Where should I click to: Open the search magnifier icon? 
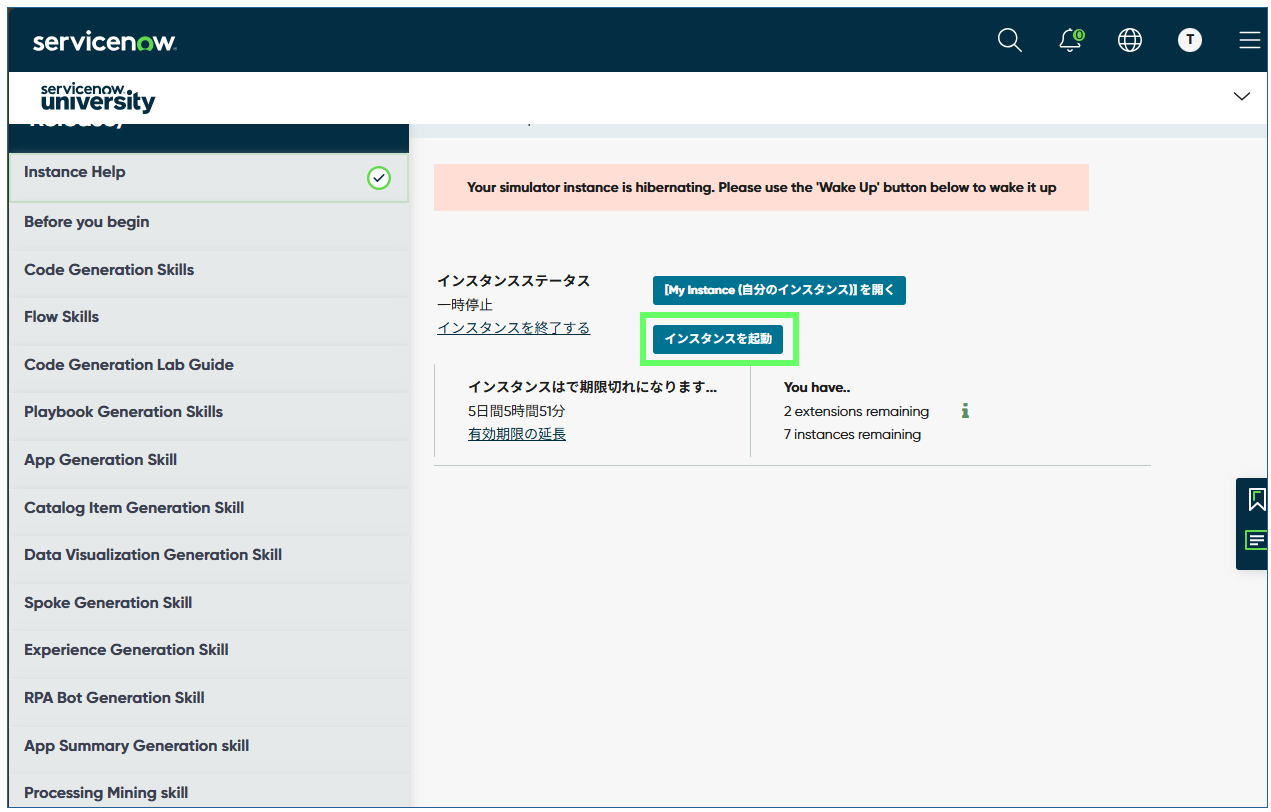(x=1010, y=40)
